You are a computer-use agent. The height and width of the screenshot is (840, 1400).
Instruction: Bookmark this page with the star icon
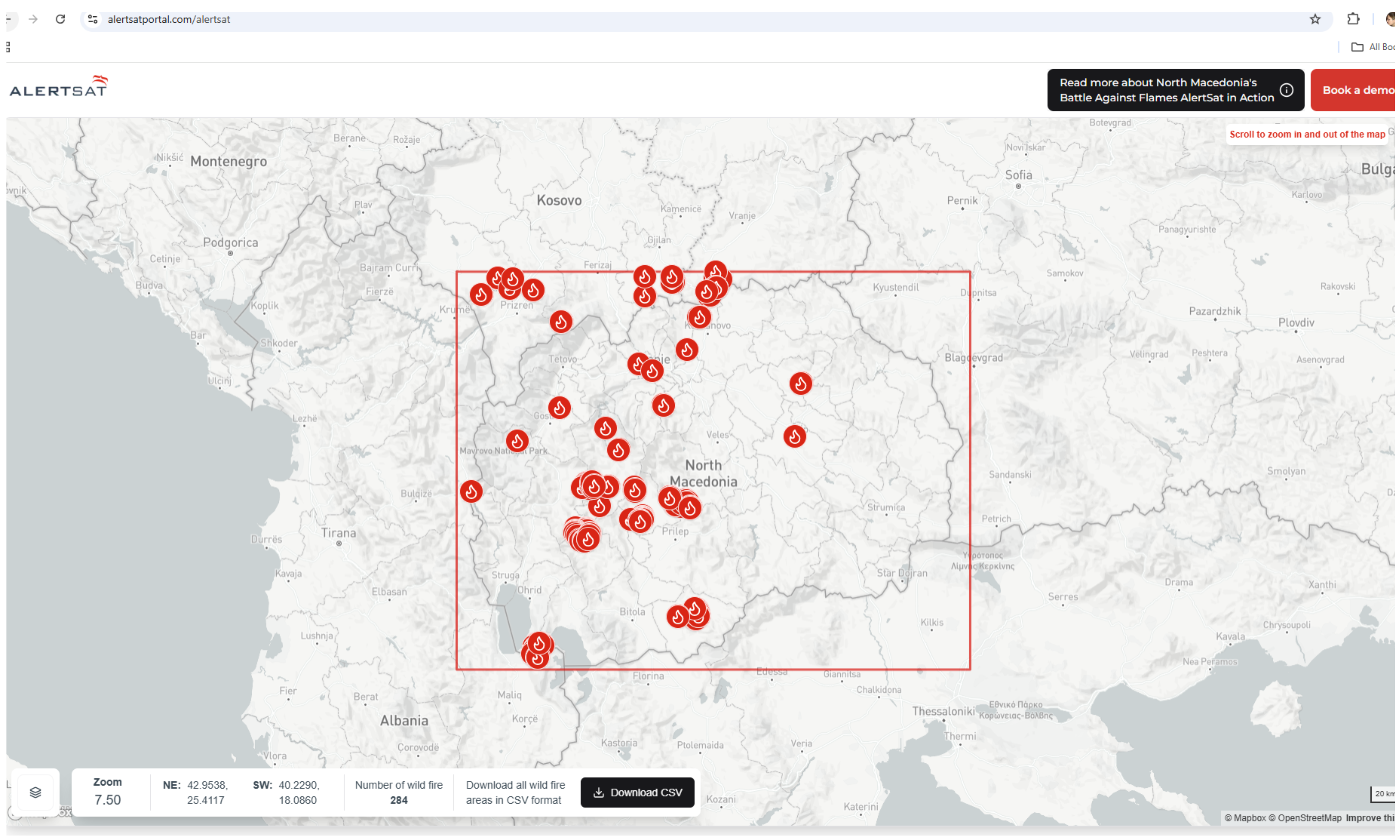1315,19
